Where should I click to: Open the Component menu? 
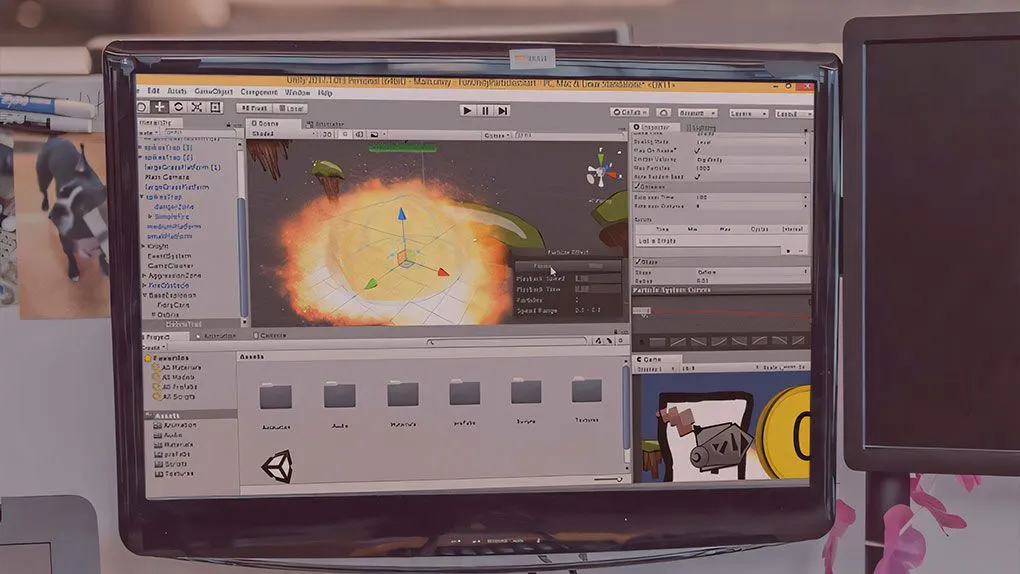[x=259, y=92]
